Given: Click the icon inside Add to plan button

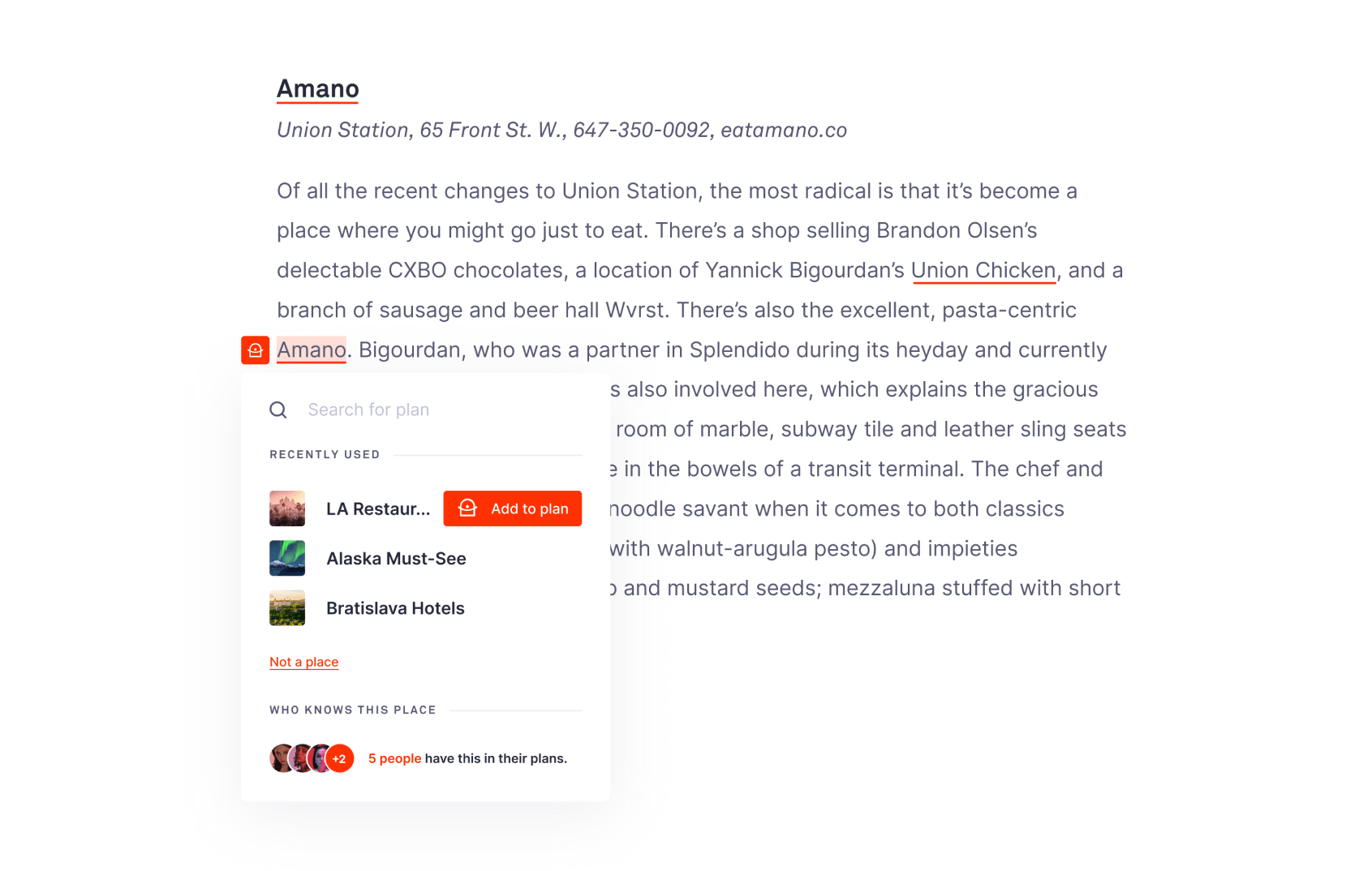Looking at the screenshot, I should point(468,508).
